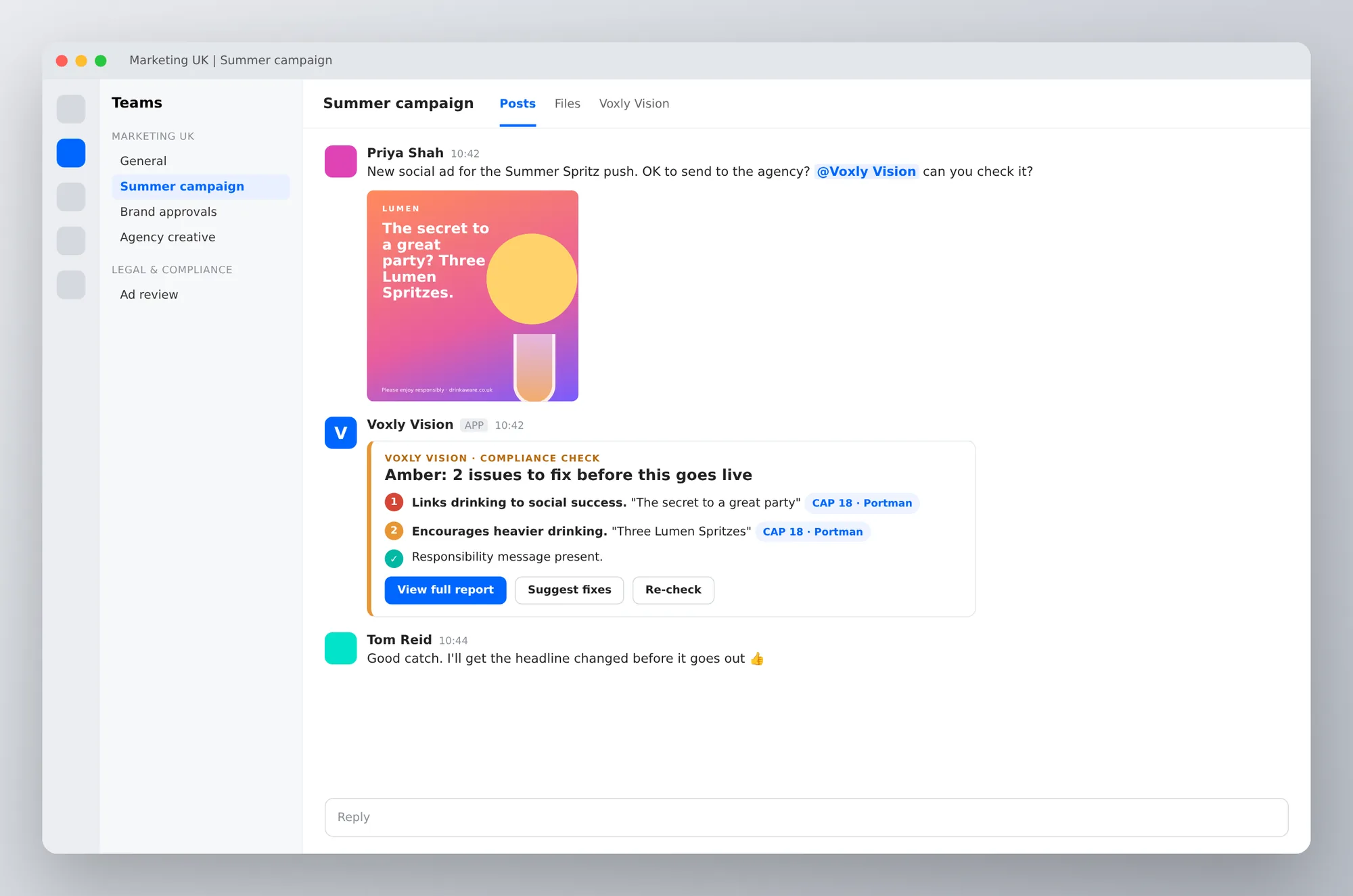Click the red number 1 issue badge

point(394,502)
